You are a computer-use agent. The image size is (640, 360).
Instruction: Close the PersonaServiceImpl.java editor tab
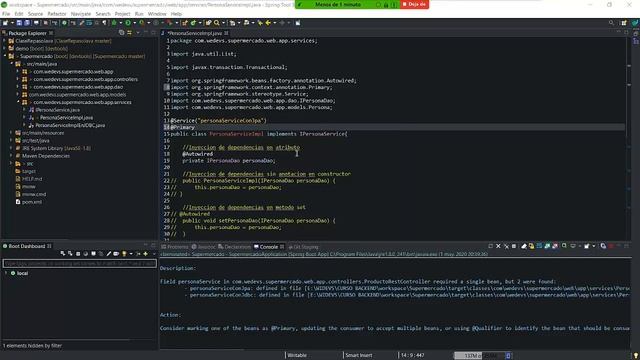pos(226,33)
